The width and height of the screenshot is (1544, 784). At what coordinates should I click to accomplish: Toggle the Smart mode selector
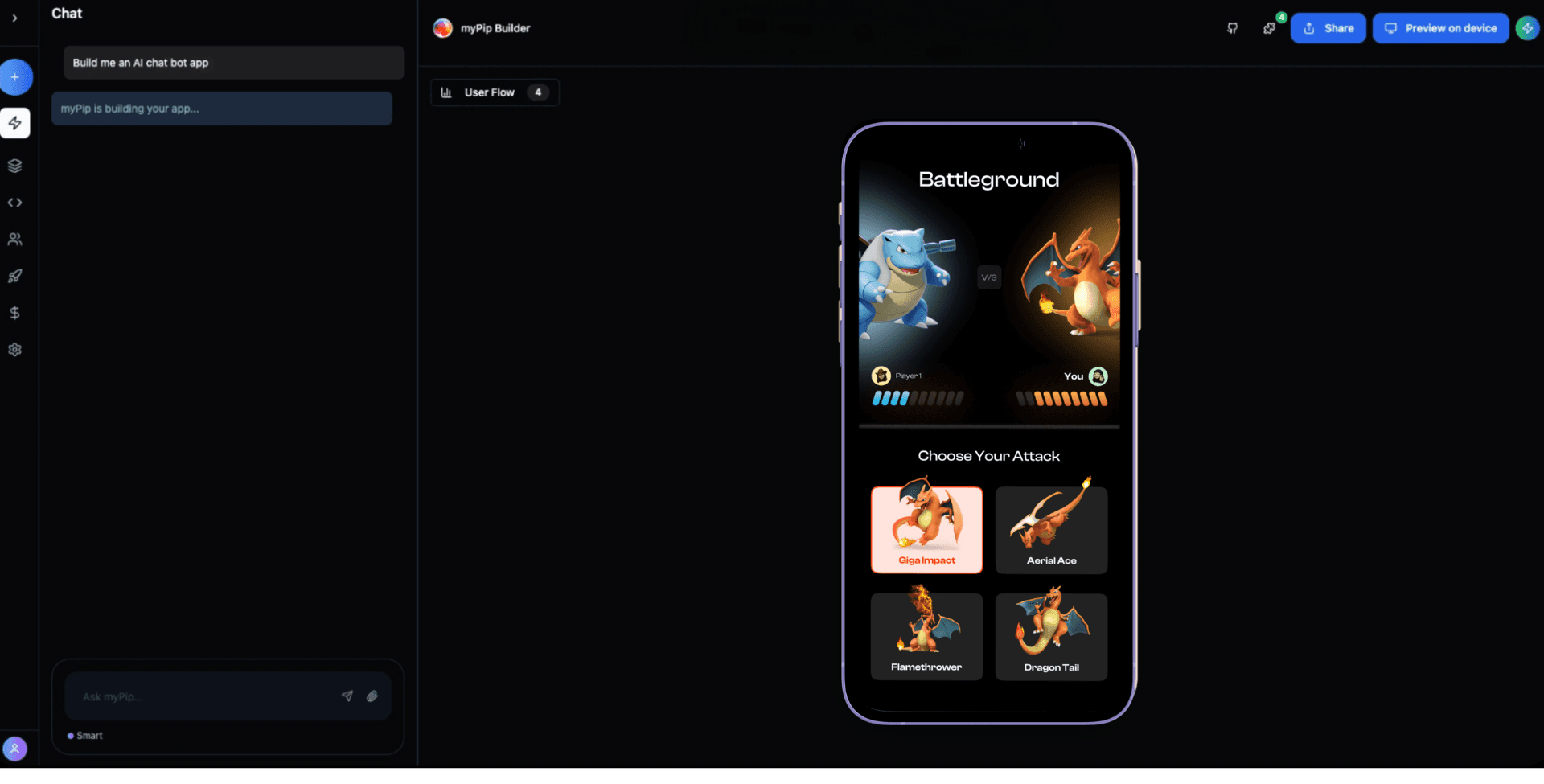pyautogui.click(x=85, y=736)
